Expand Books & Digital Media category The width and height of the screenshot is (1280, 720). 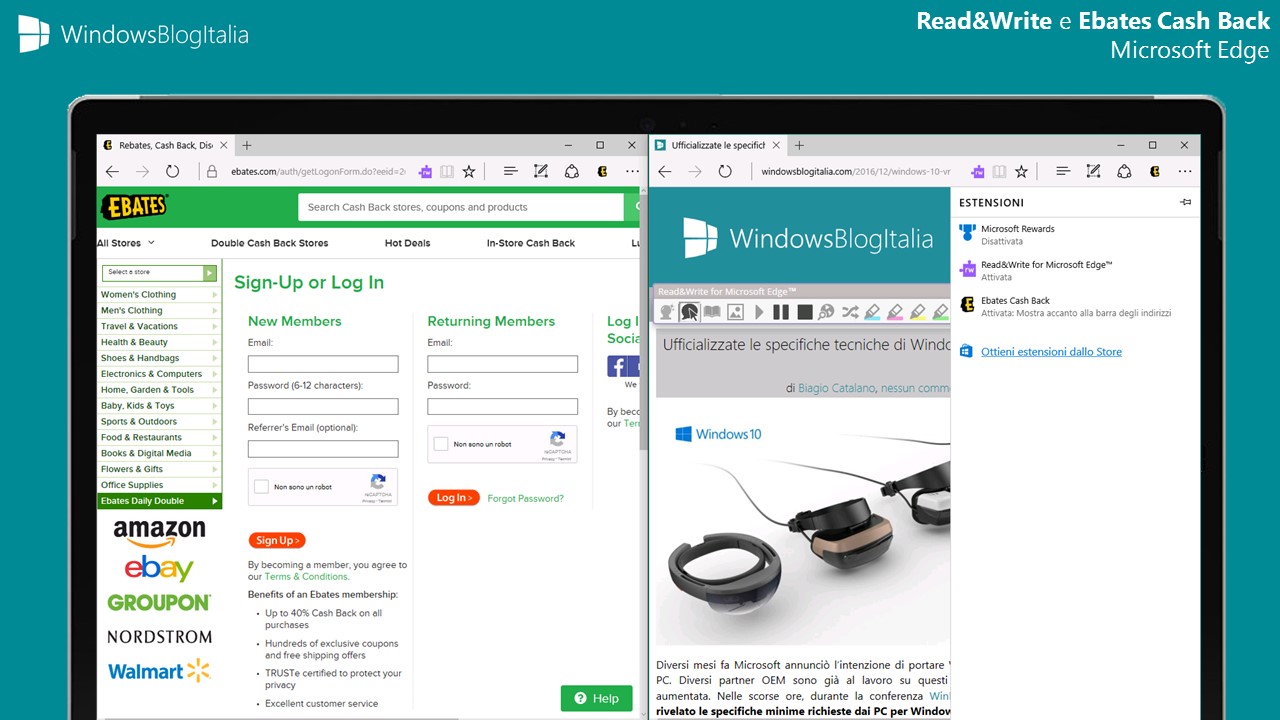coord(159,453)
